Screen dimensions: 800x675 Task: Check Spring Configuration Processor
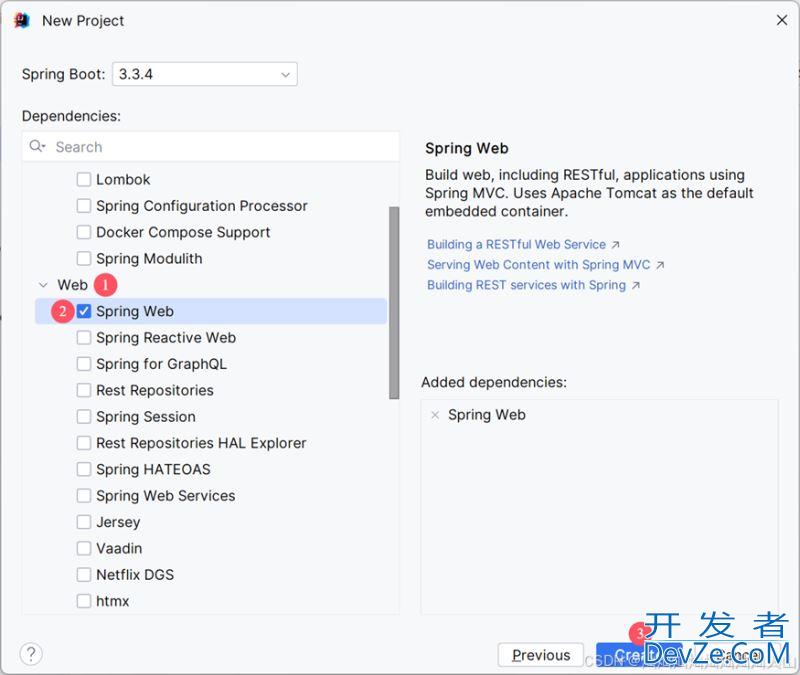pos(84,206)
